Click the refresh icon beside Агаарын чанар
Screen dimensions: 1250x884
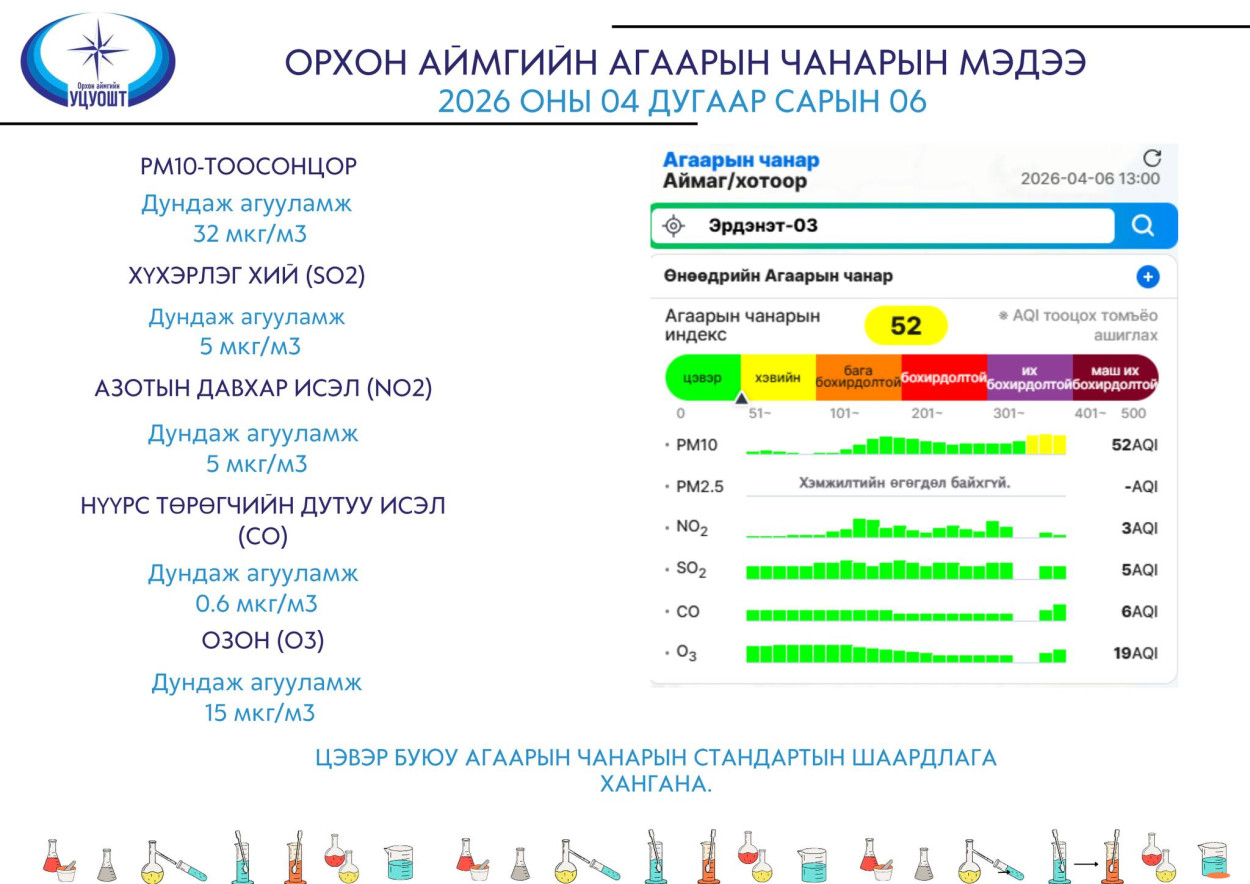[1152, 158]
